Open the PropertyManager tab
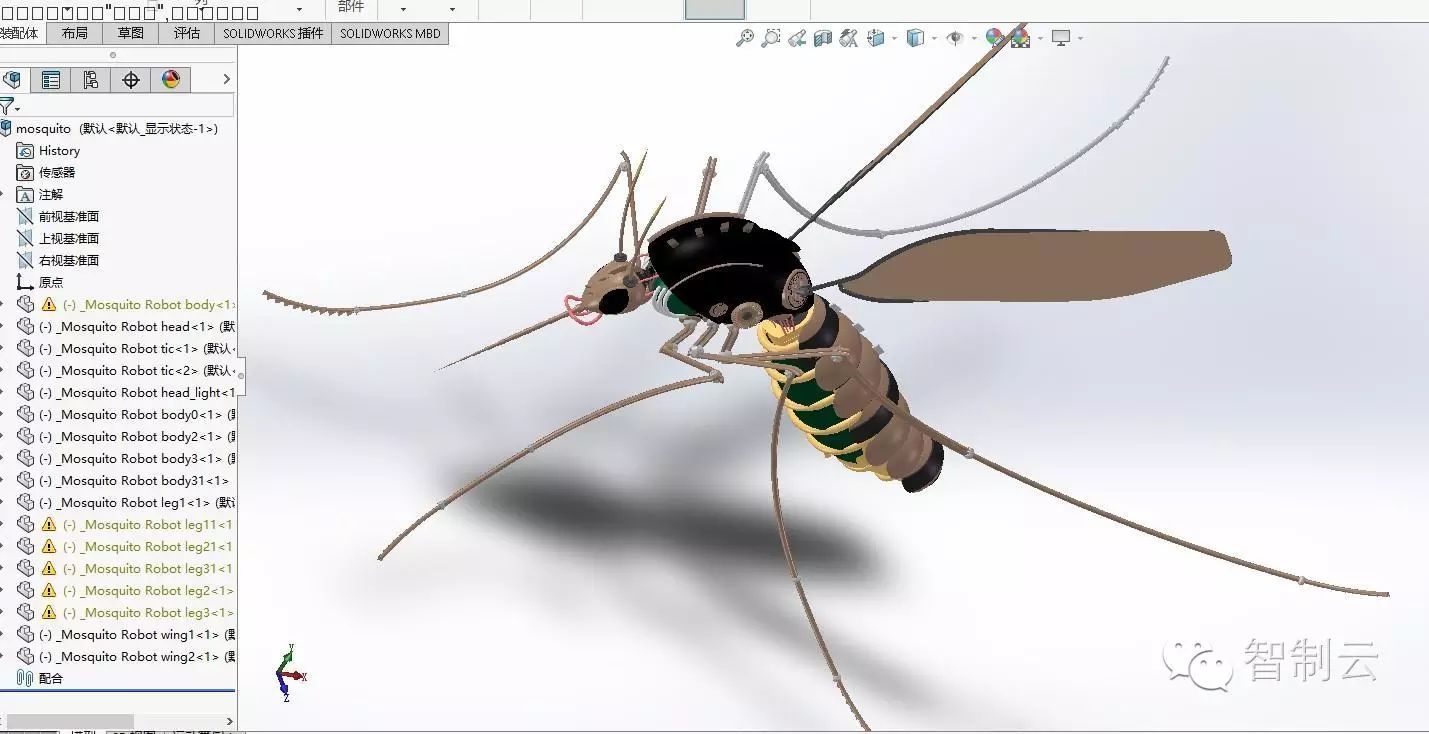1429x734 pixels. [x=51, y=80]
